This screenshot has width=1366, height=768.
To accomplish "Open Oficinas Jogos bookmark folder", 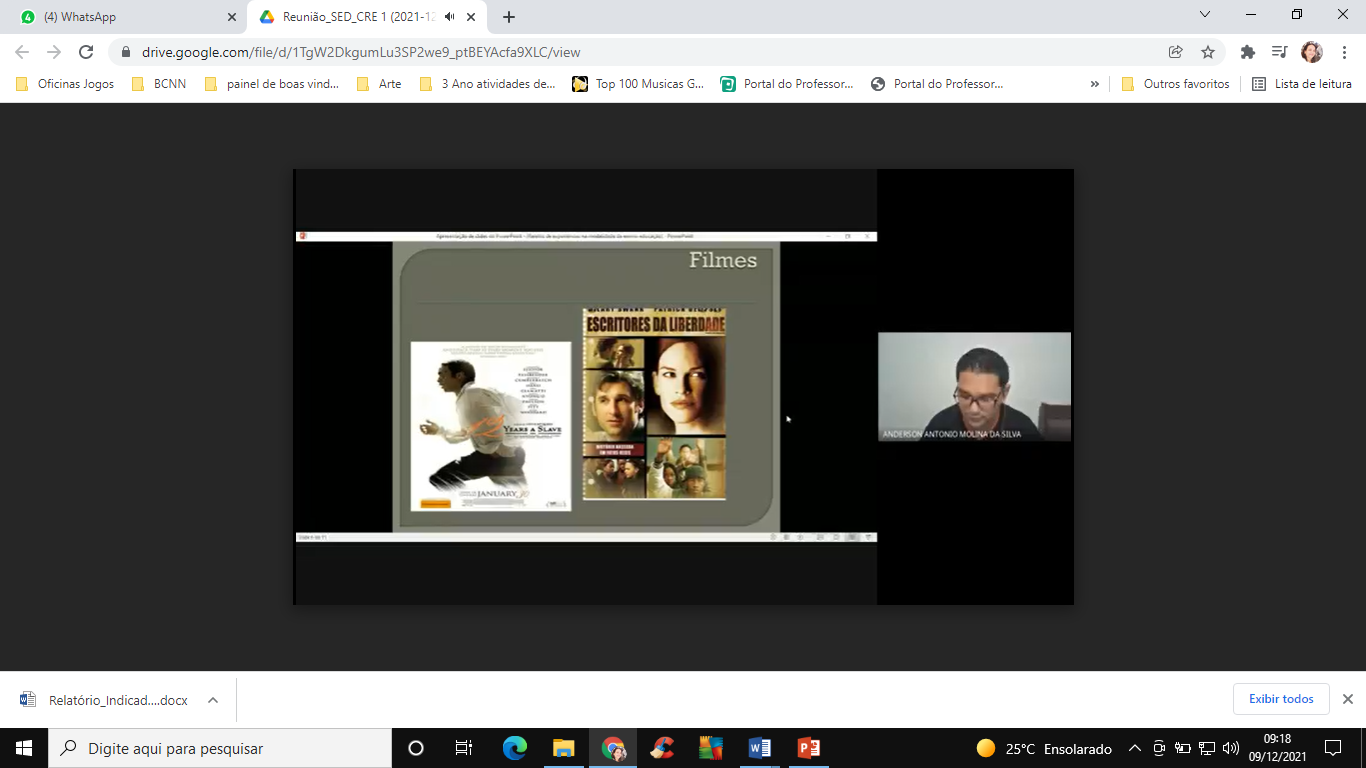I will pos(65,84).
